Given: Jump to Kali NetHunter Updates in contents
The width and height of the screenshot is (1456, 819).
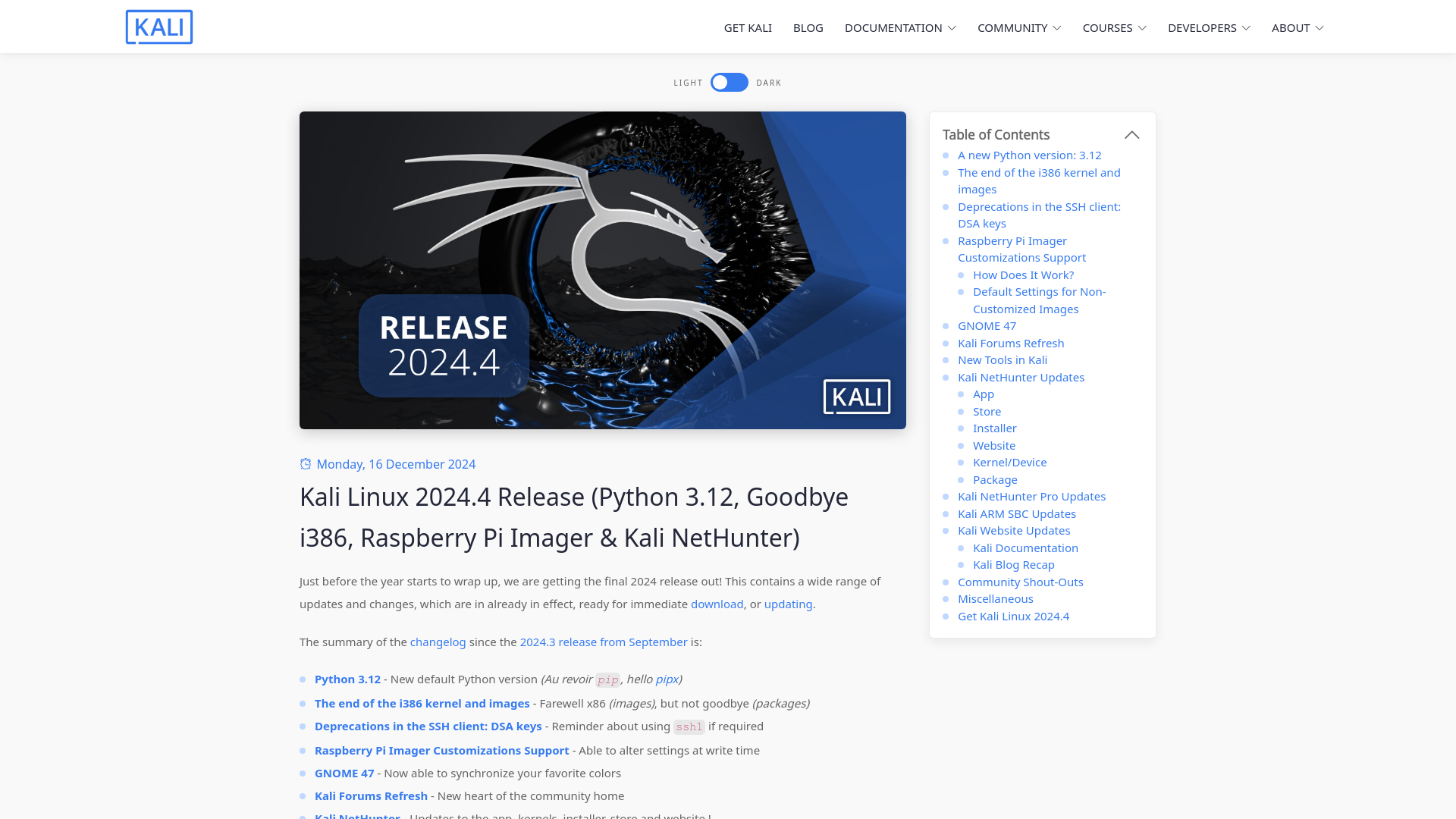Looking at the screenshot, I should 1021,378.
